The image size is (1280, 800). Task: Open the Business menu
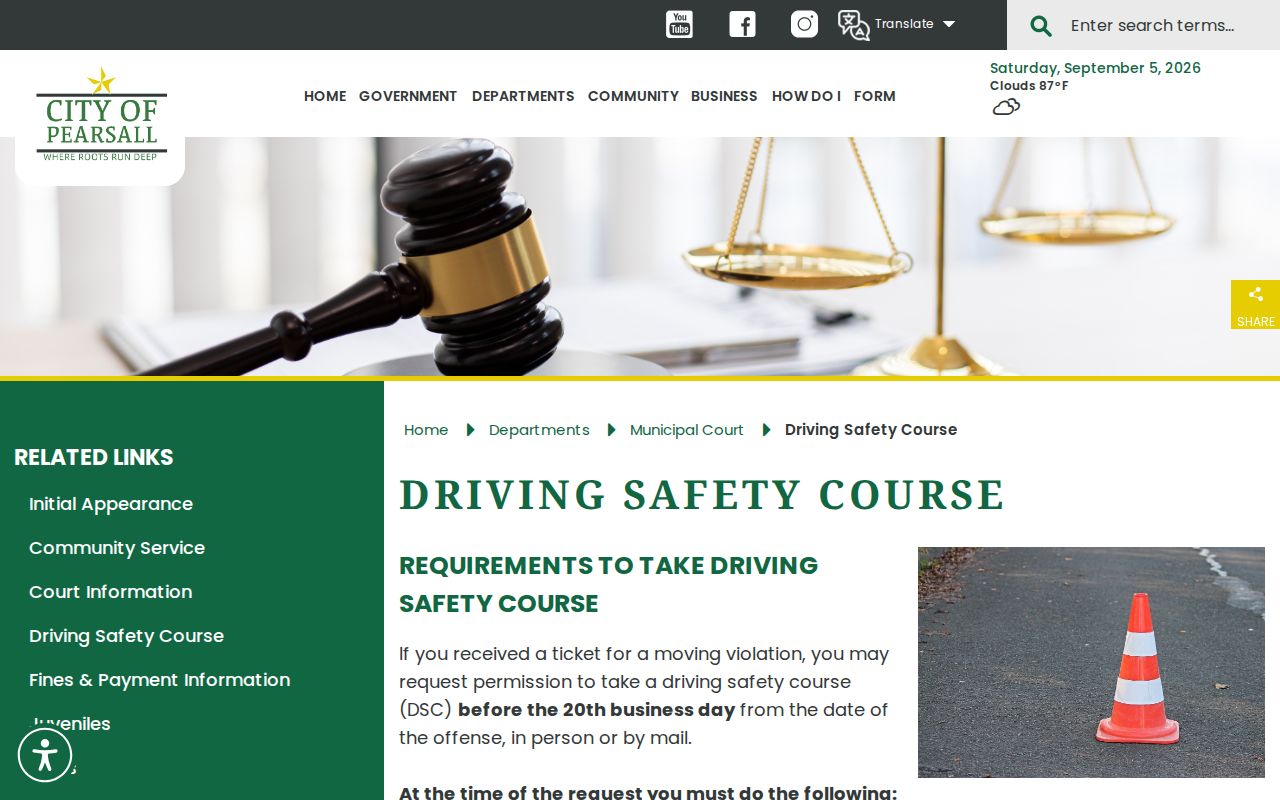pos(724,96)
